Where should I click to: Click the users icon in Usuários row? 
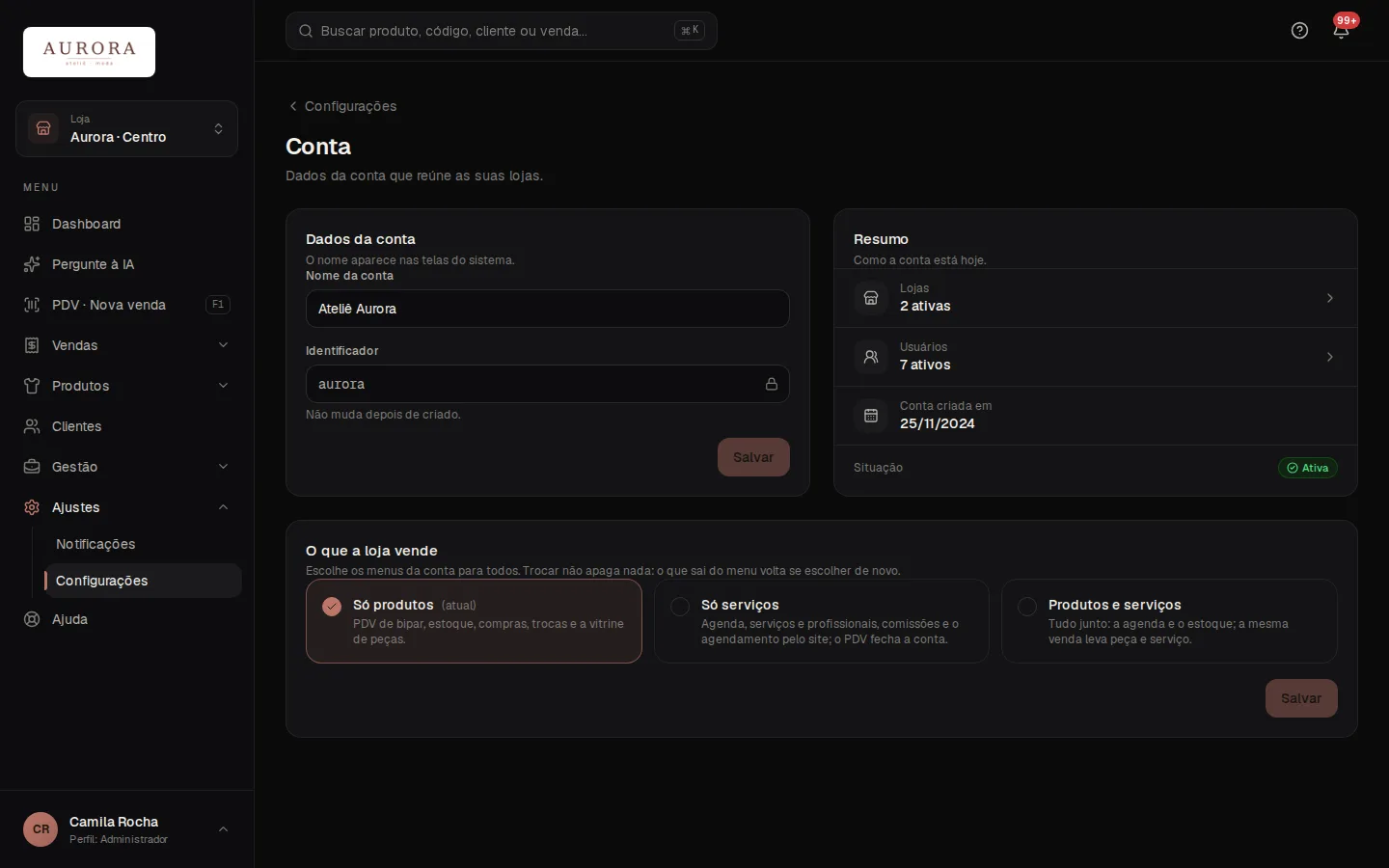871,357
